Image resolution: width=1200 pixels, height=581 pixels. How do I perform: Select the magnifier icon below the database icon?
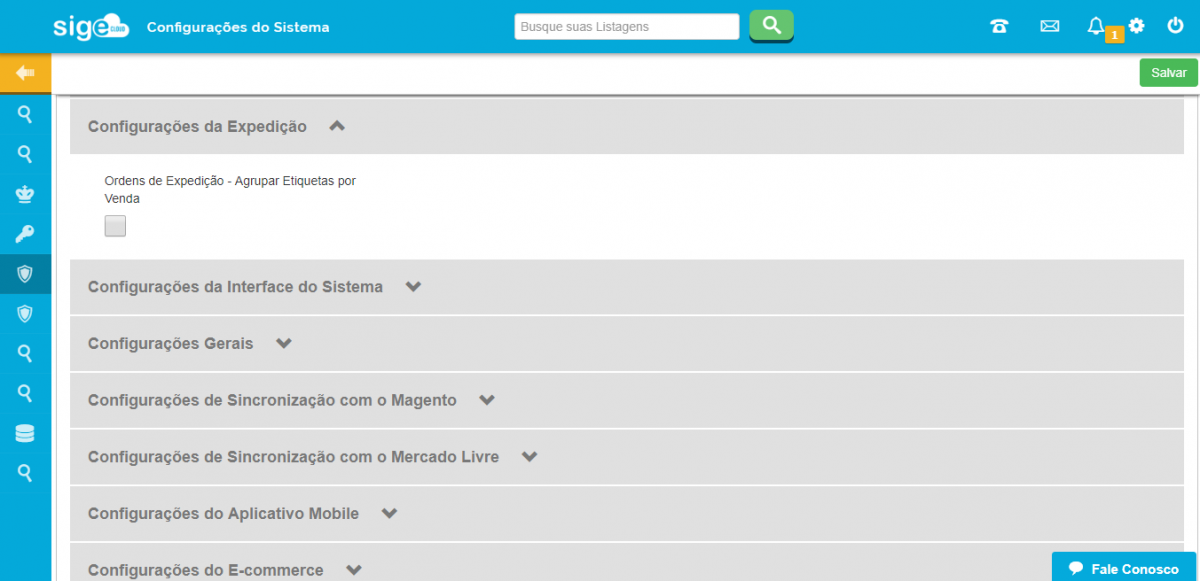pos(25,472)
